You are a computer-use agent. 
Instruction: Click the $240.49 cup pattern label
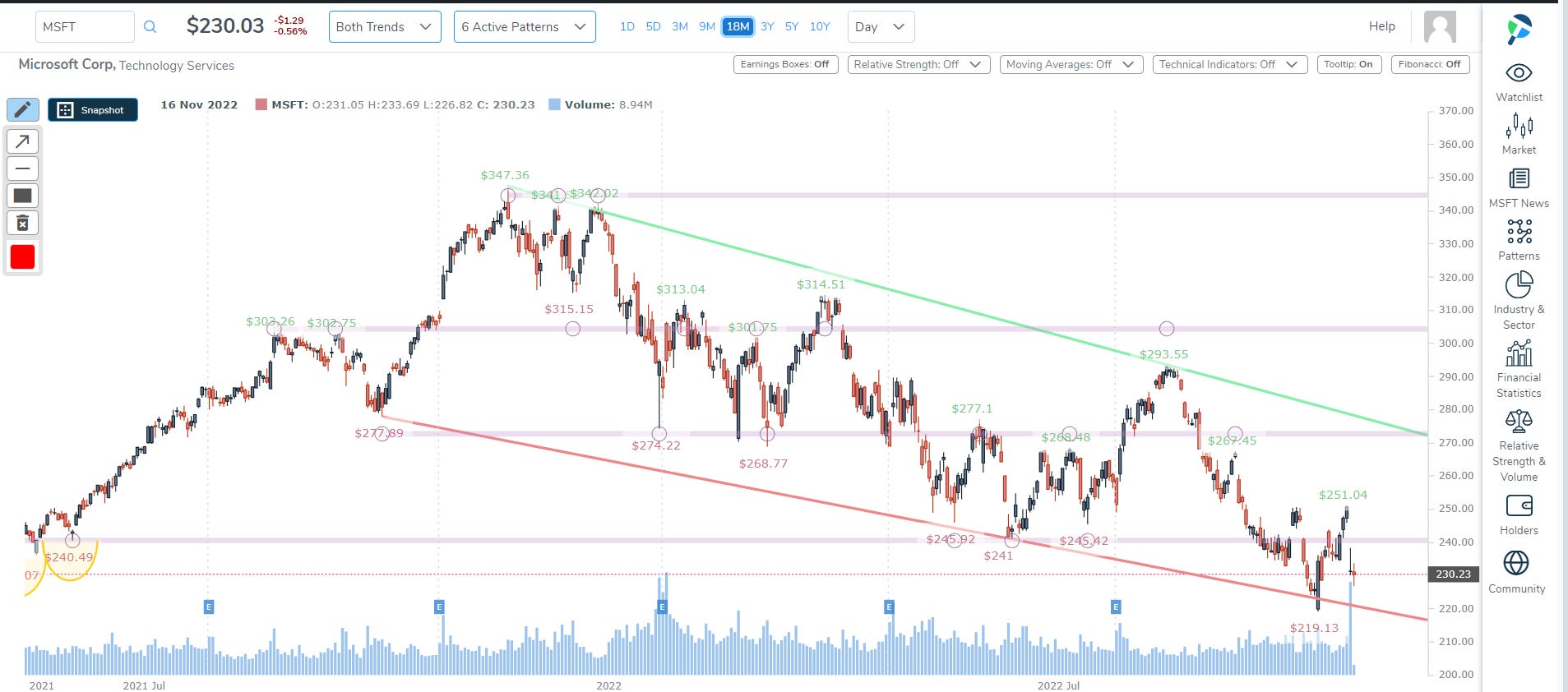69,557
